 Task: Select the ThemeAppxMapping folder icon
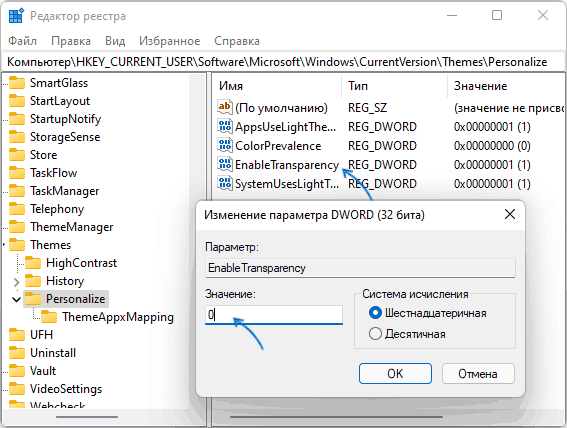click(49, 317)
